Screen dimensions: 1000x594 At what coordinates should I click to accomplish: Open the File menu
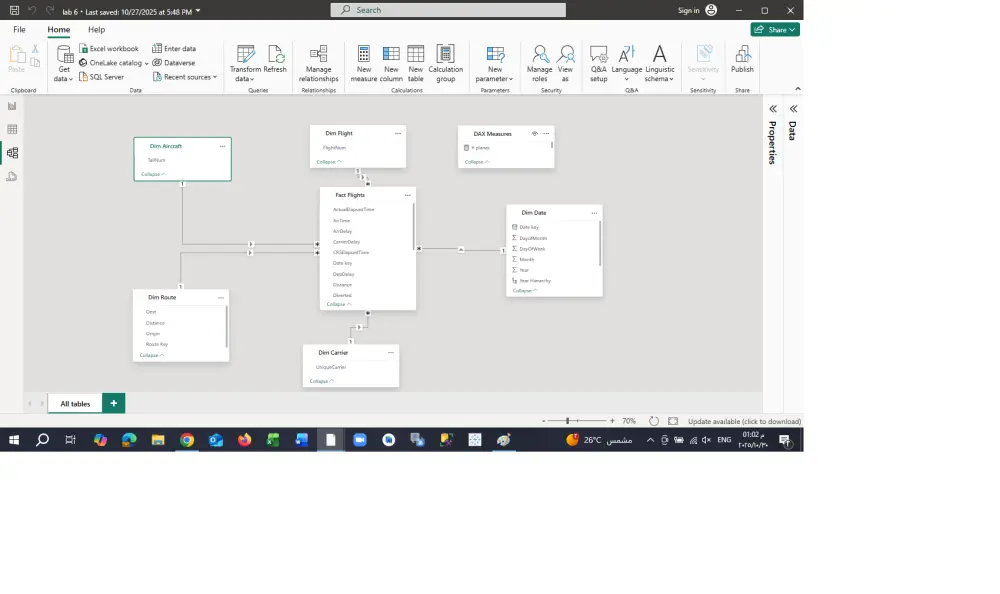click(19, 29)
